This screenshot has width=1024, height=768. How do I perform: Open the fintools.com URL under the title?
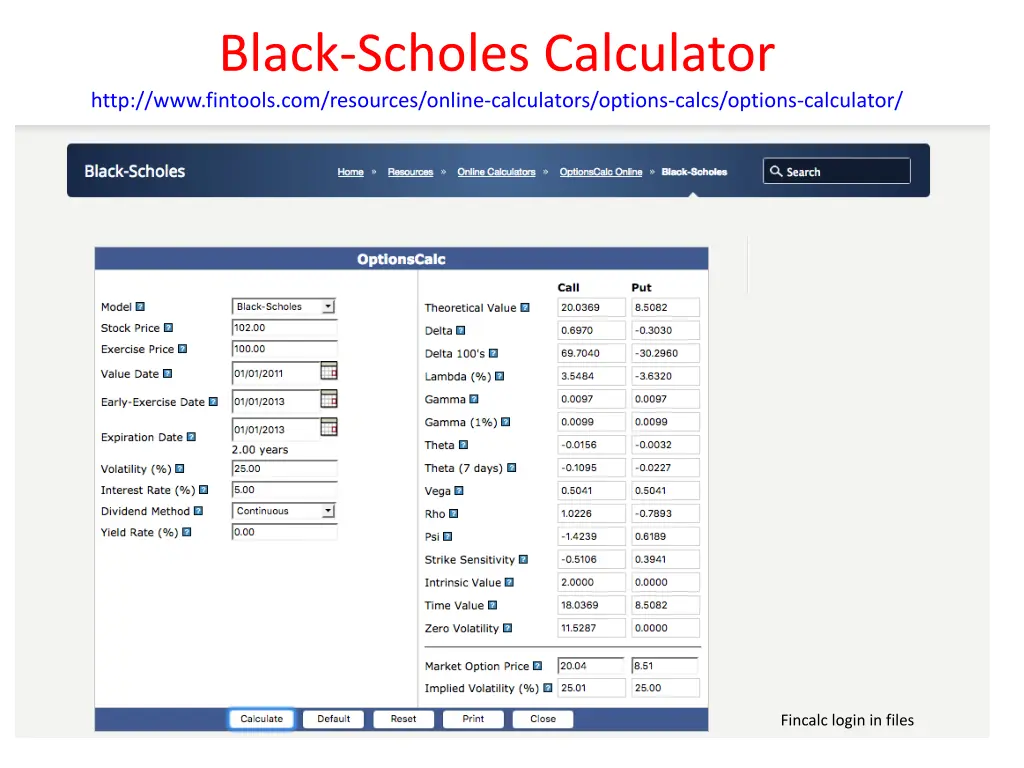(x=497, y=100)
